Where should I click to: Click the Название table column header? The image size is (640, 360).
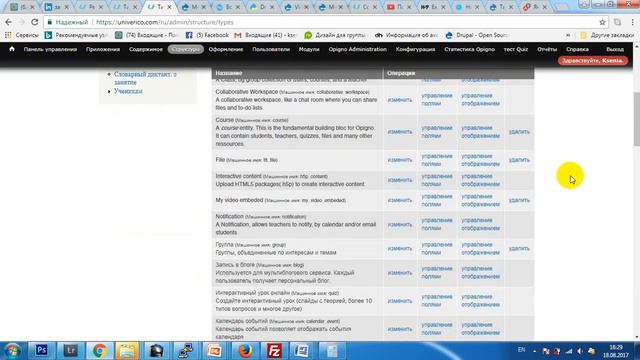tap(229, 73)
